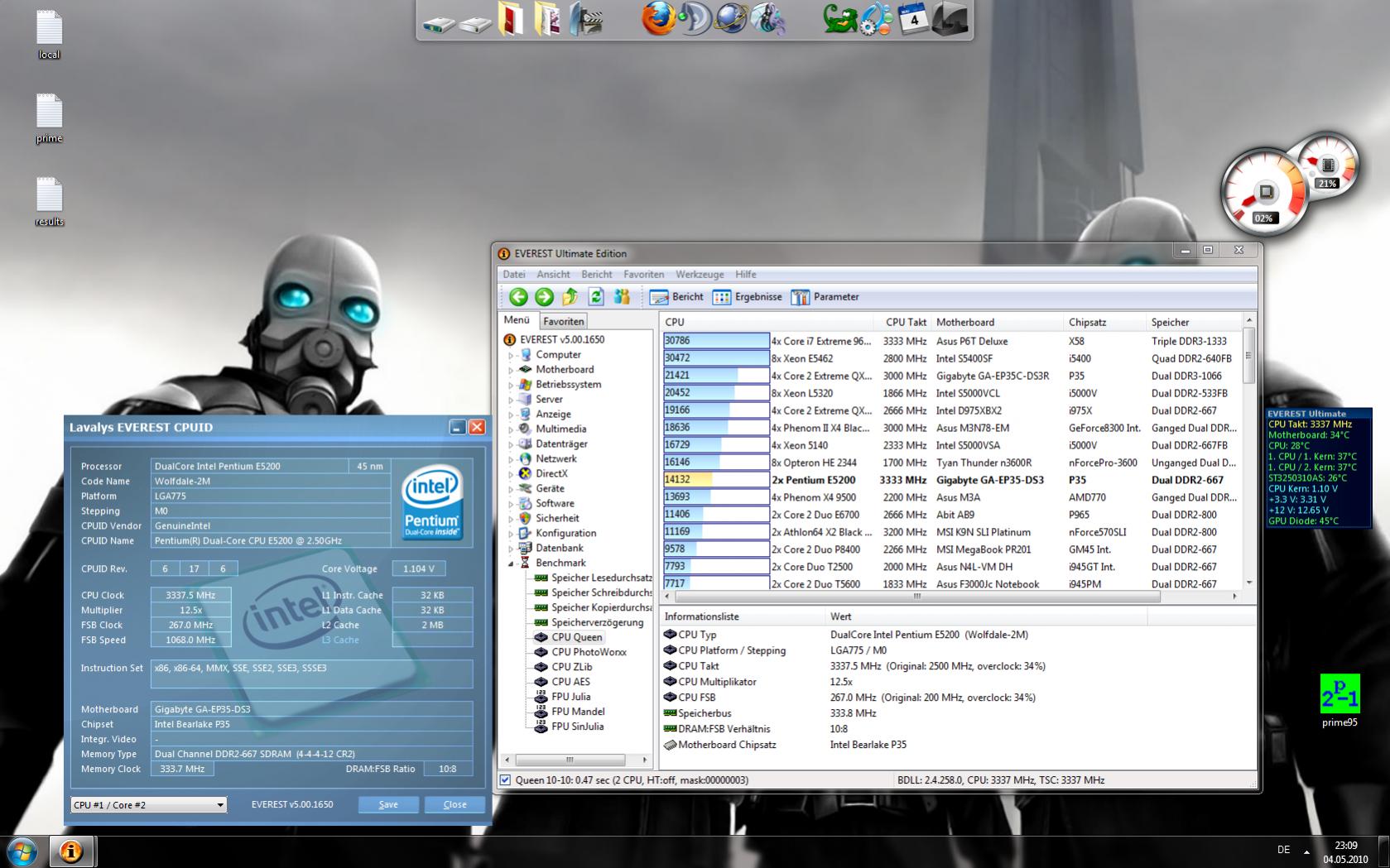Expand the Software tree node
This screenshot has width=1390, height=868.
click(x=511, y=504)
